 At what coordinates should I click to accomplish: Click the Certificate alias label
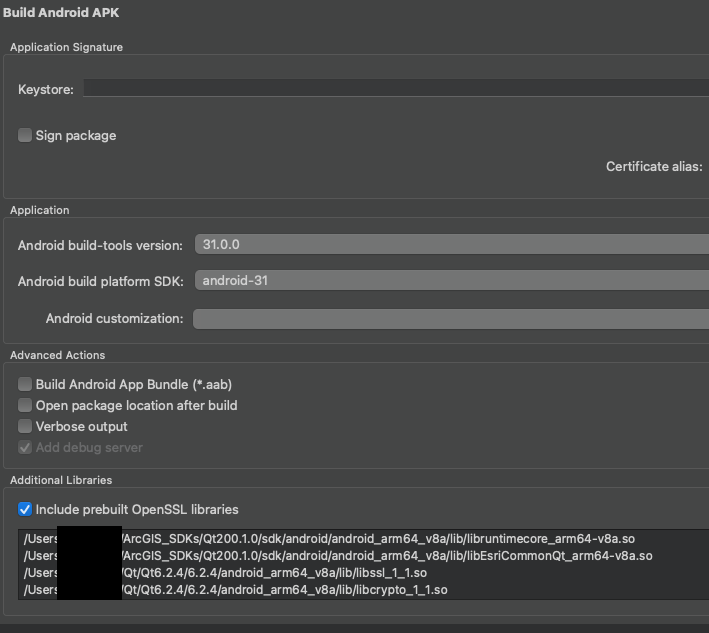654,167
